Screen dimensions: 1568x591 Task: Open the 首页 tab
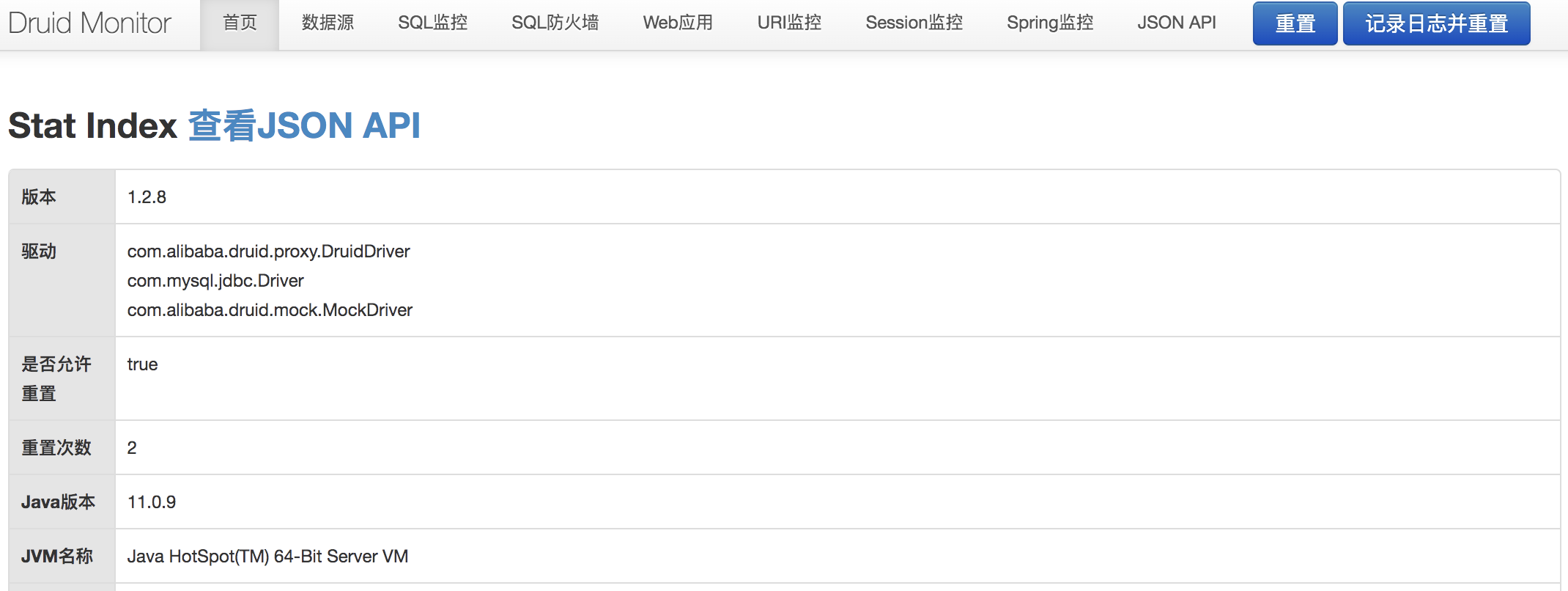240,23
